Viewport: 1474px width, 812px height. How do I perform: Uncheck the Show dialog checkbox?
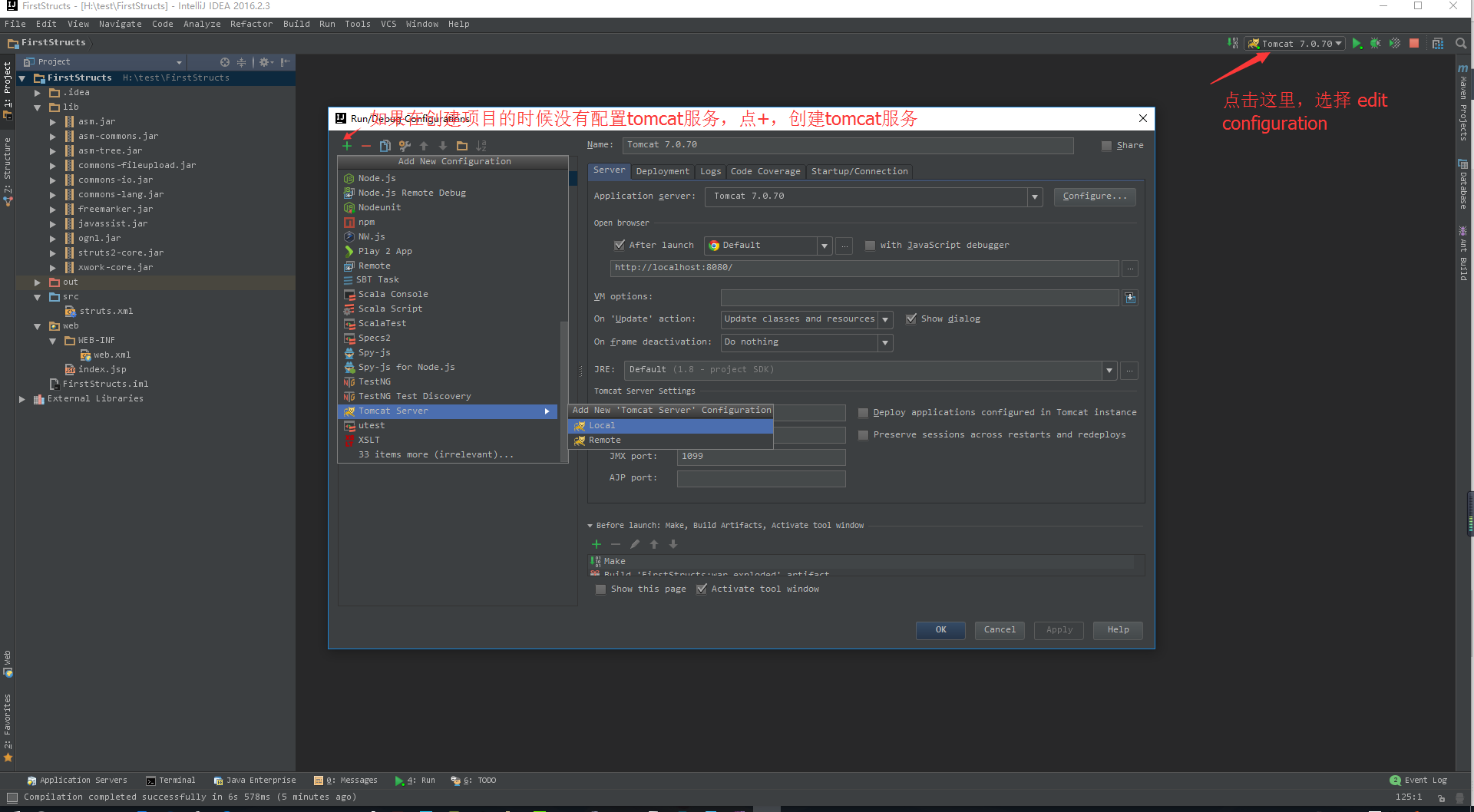pos(912,319)
